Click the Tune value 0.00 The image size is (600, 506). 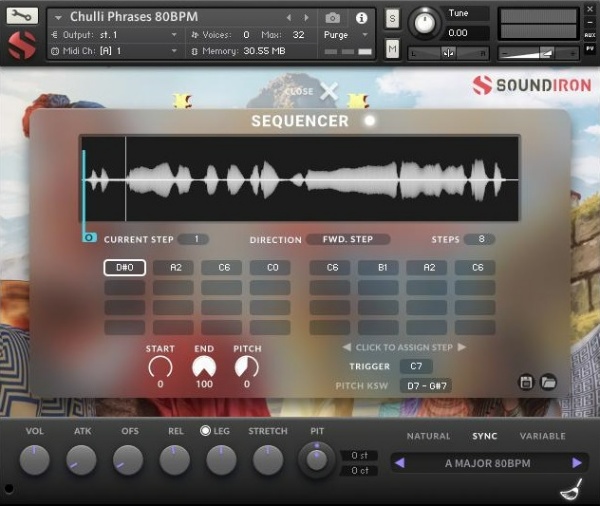pos(458,33)
